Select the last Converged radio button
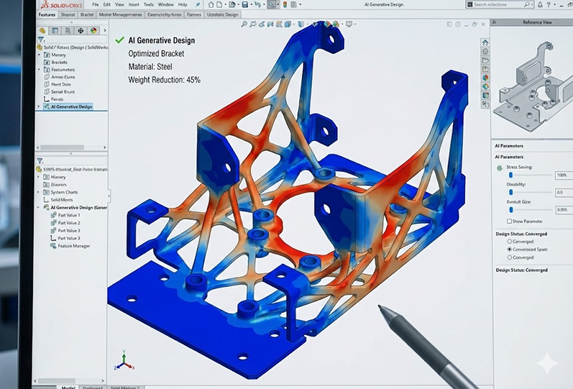The image size is (573, 389). pyautogui.click(x=509, y=257)
